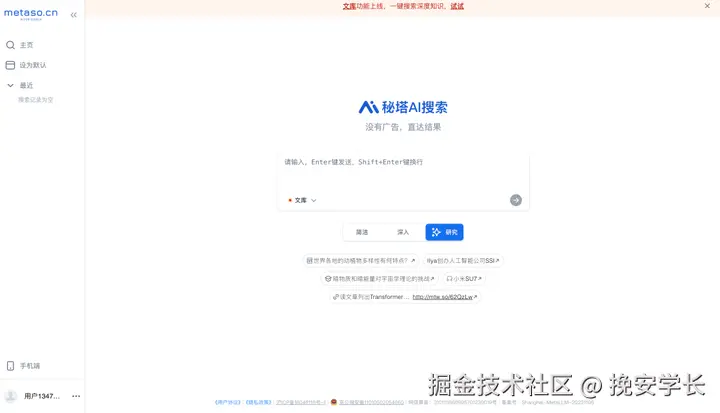Click the phone icon beside 手机端
Screen dimensions: 720x413
coord(10,366)
